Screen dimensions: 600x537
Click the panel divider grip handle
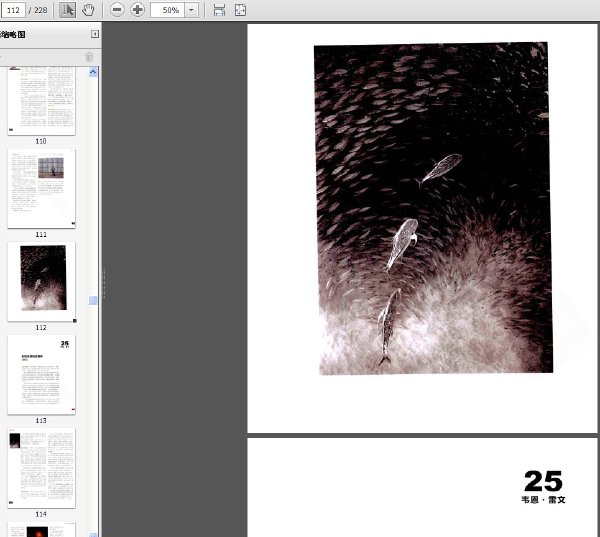pyautogui.click(x=103, y=283)
